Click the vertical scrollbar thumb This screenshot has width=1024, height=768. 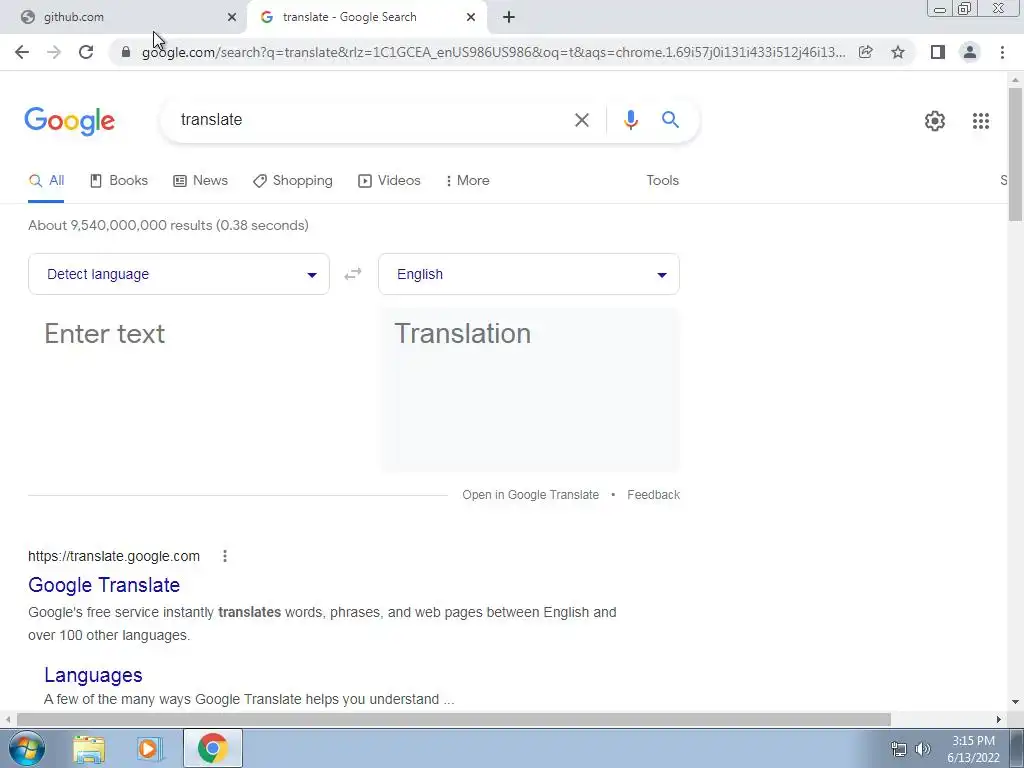(x=1015, y=154)
